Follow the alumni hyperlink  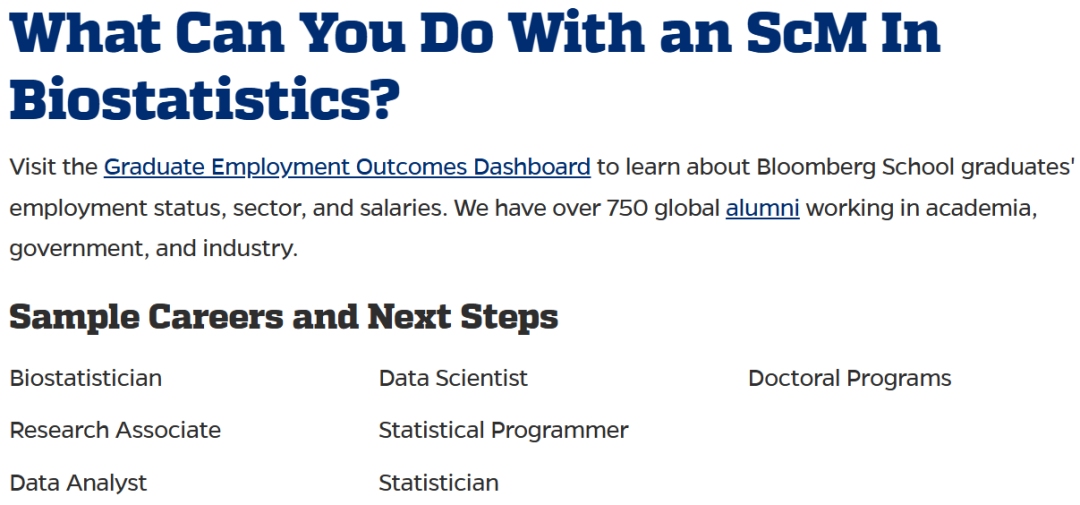click(762, 207)
